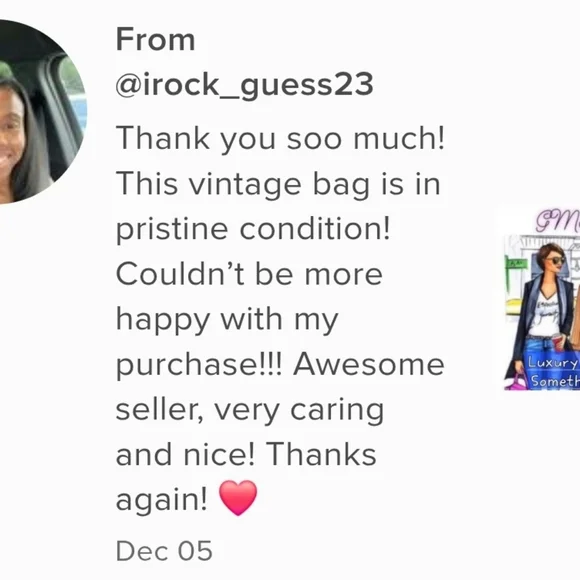
Task: Click the red heart emoji
Action: point(238,498)
